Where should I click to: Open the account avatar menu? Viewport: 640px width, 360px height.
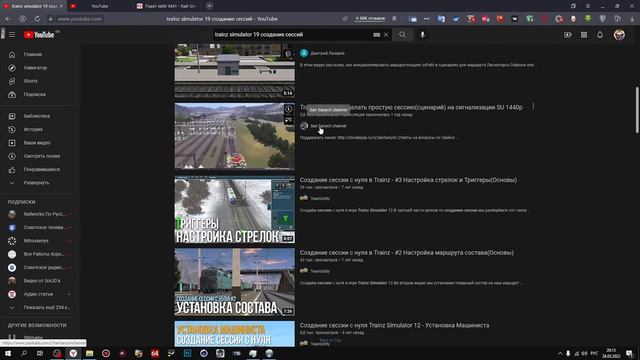(x=619, y=35)
